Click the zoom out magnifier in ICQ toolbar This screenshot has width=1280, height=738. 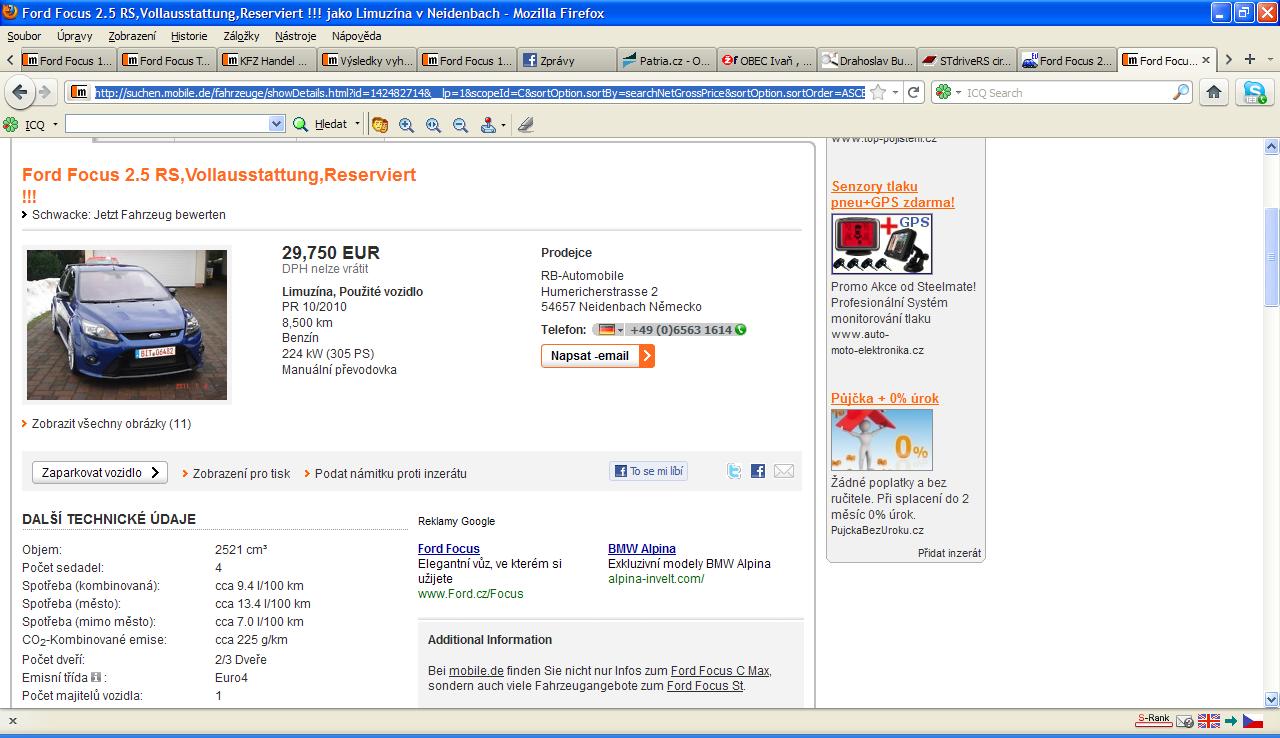[460, 125]
